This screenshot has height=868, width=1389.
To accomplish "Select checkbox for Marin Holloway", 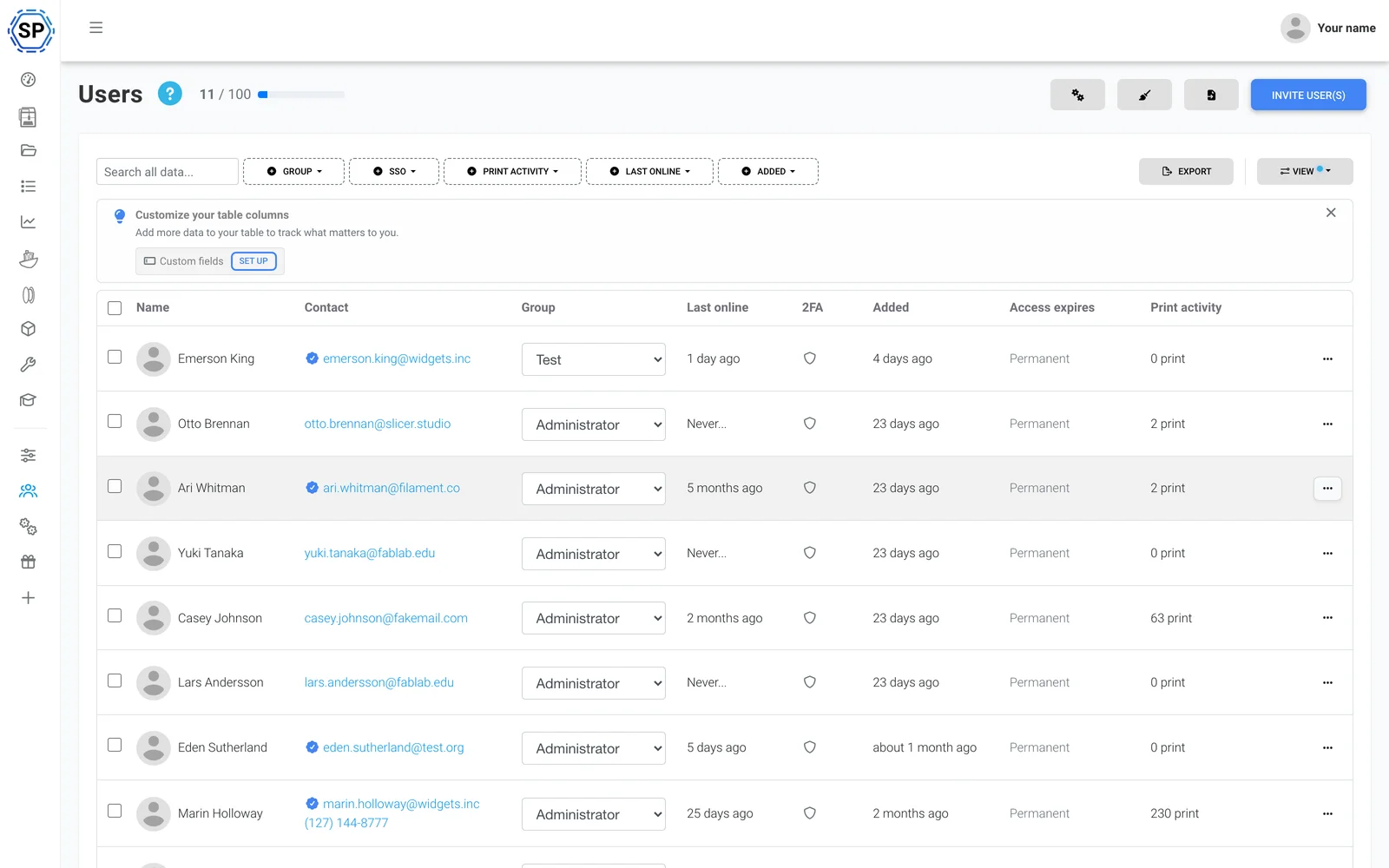I will point(115,811).
